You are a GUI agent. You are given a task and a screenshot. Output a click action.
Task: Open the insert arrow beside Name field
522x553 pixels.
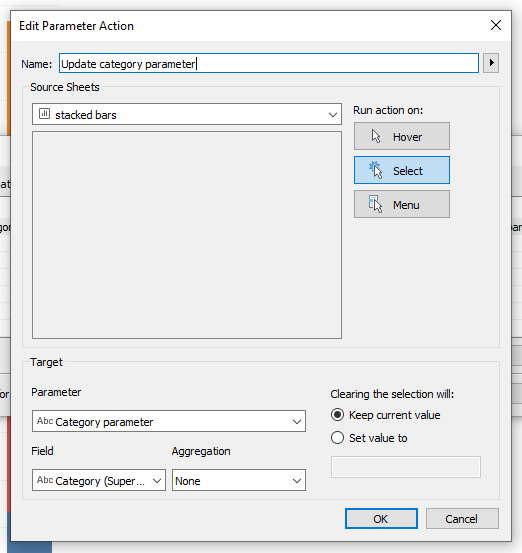(x=491, y=63)
